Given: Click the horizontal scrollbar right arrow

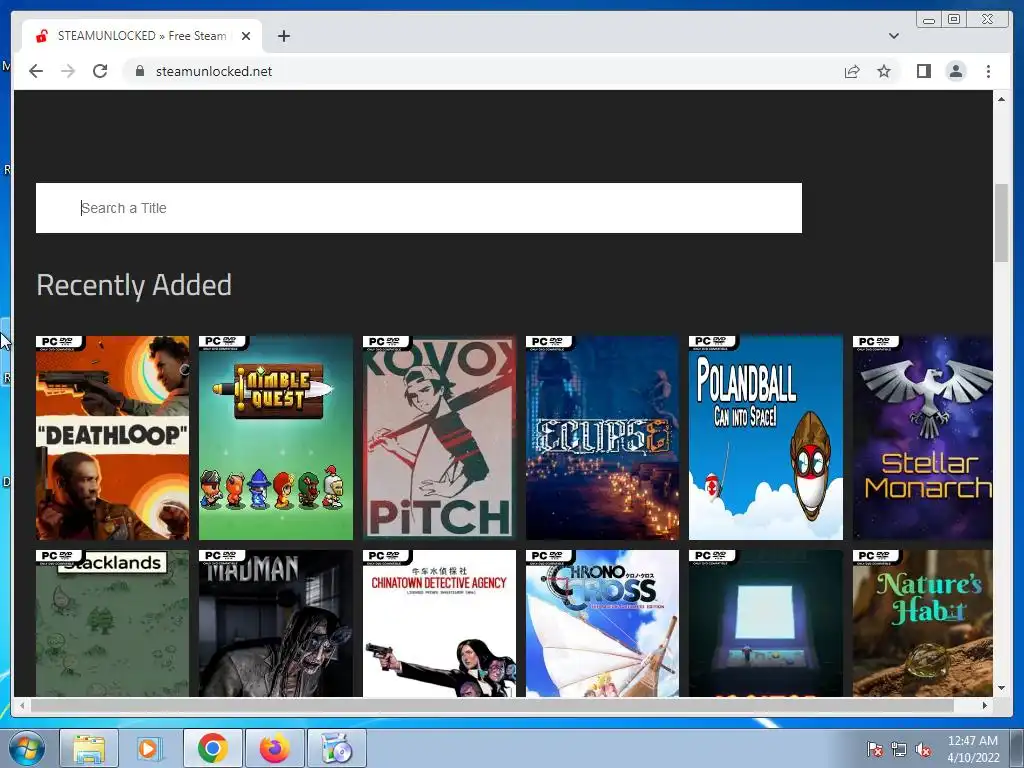Looking at the screenshot, I should coord(985,705).
